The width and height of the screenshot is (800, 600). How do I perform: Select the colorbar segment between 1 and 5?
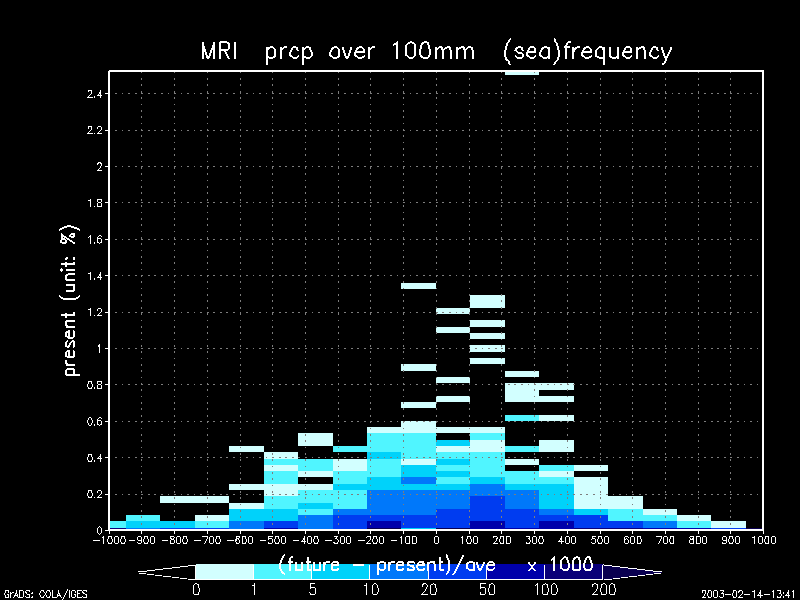pyautogui.click(x=283, y=571)
